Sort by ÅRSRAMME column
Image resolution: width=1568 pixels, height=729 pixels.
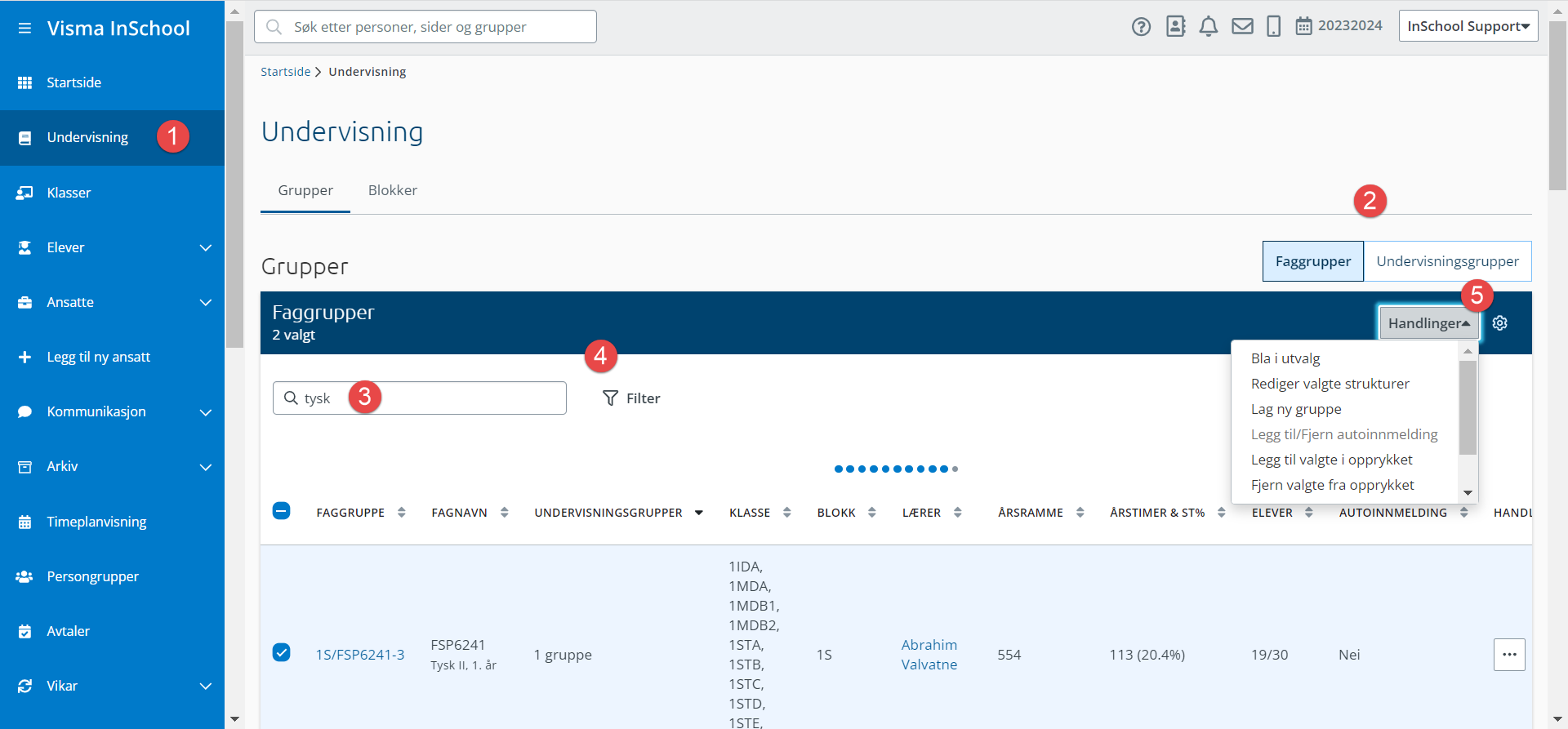point(1040,513)
